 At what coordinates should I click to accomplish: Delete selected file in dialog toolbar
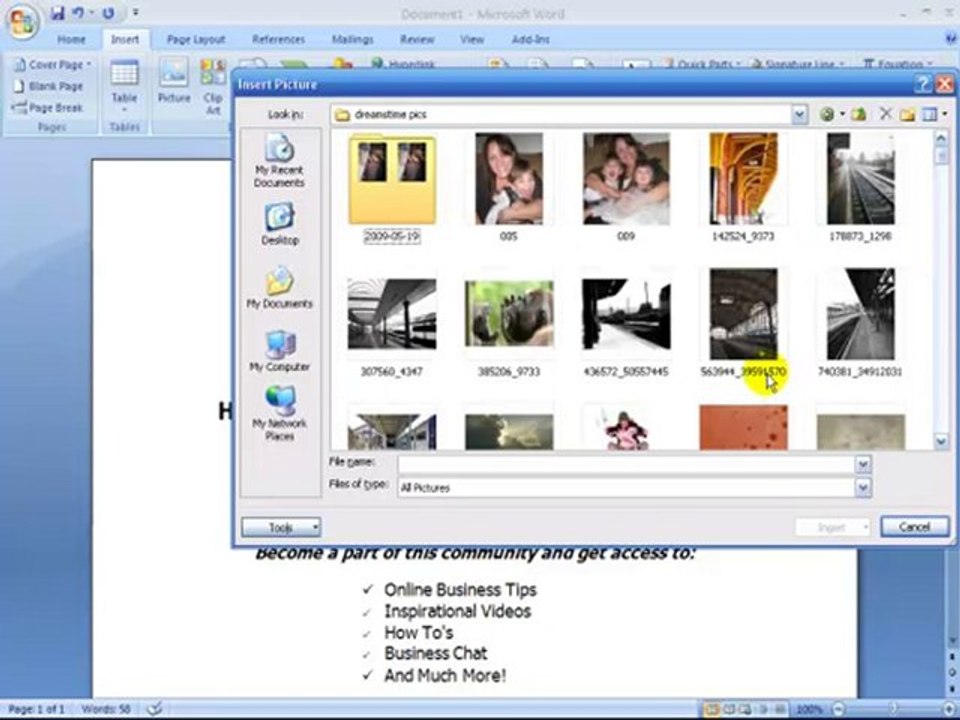[x=885, y=114]
